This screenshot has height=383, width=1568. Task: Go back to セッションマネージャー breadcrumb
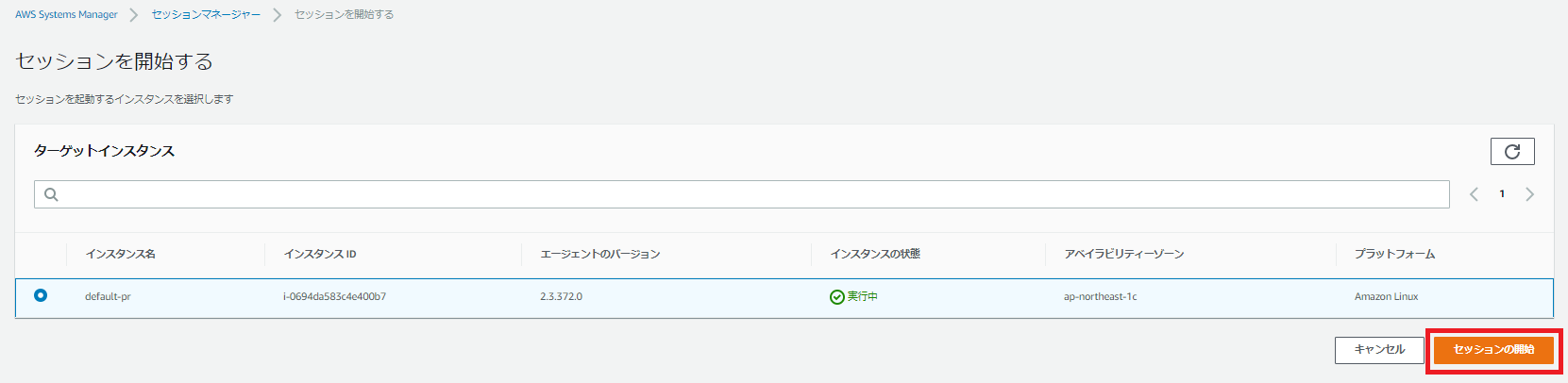[206, 15]
